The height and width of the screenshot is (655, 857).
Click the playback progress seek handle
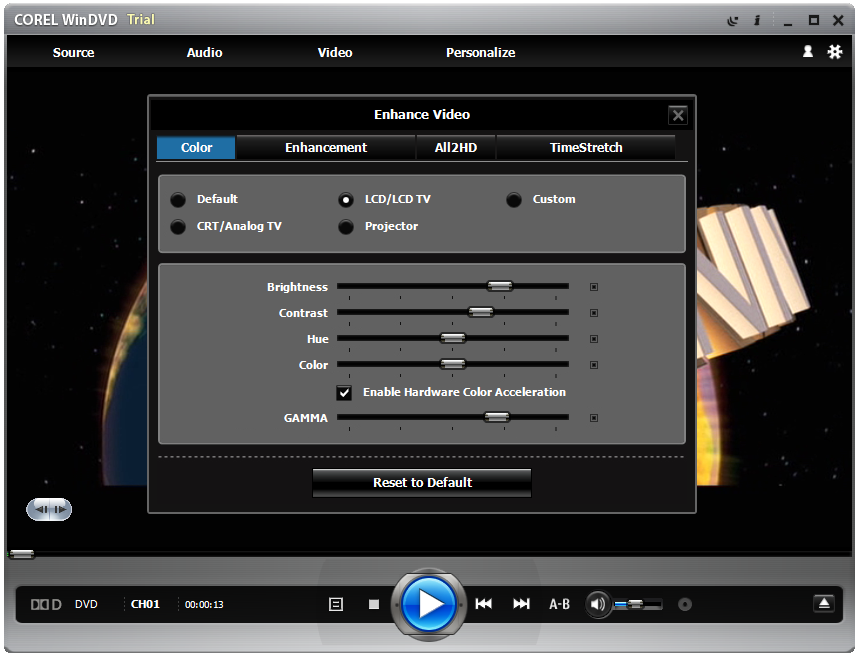point(22,554)
